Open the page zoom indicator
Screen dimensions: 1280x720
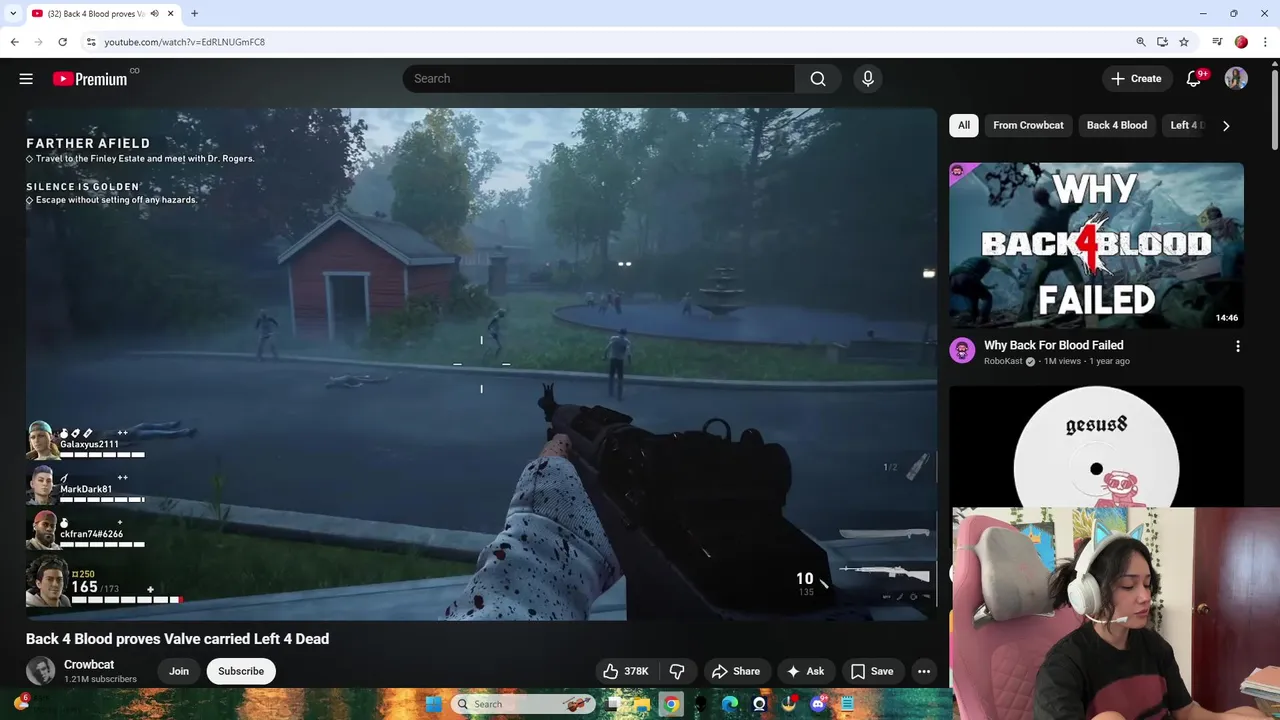[1141, 42]
